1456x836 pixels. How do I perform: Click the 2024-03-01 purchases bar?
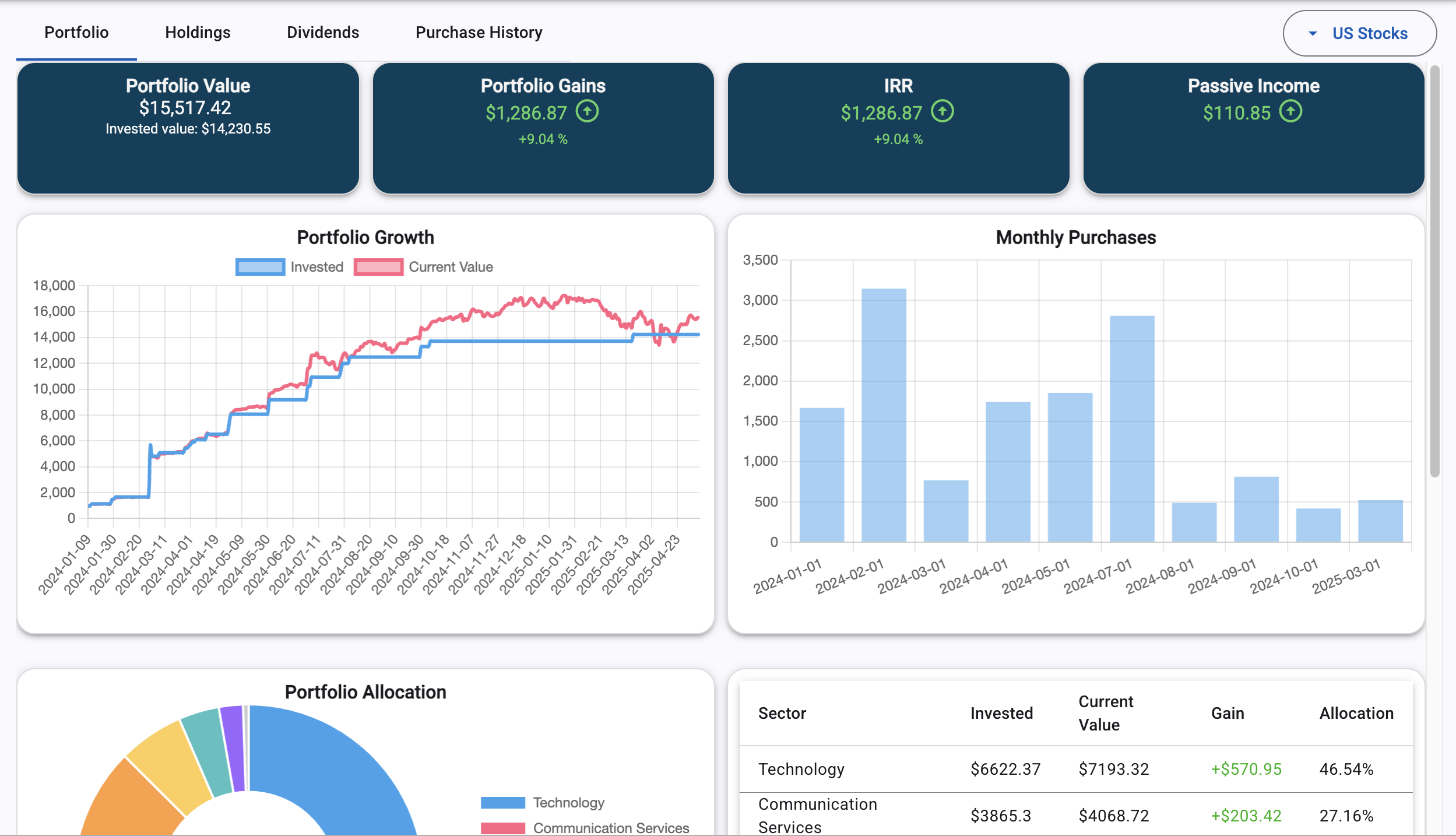945,511
